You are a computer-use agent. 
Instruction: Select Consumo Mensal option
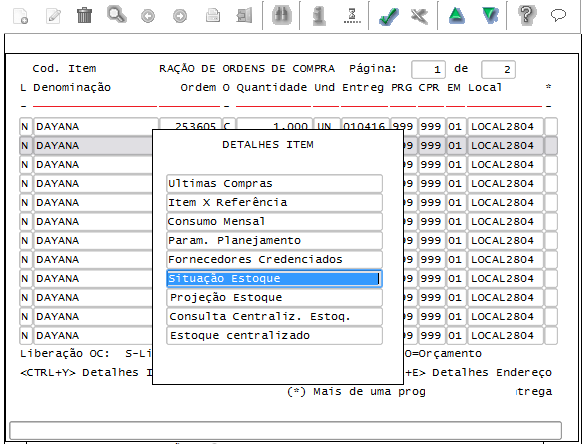[x=274, y=221]
